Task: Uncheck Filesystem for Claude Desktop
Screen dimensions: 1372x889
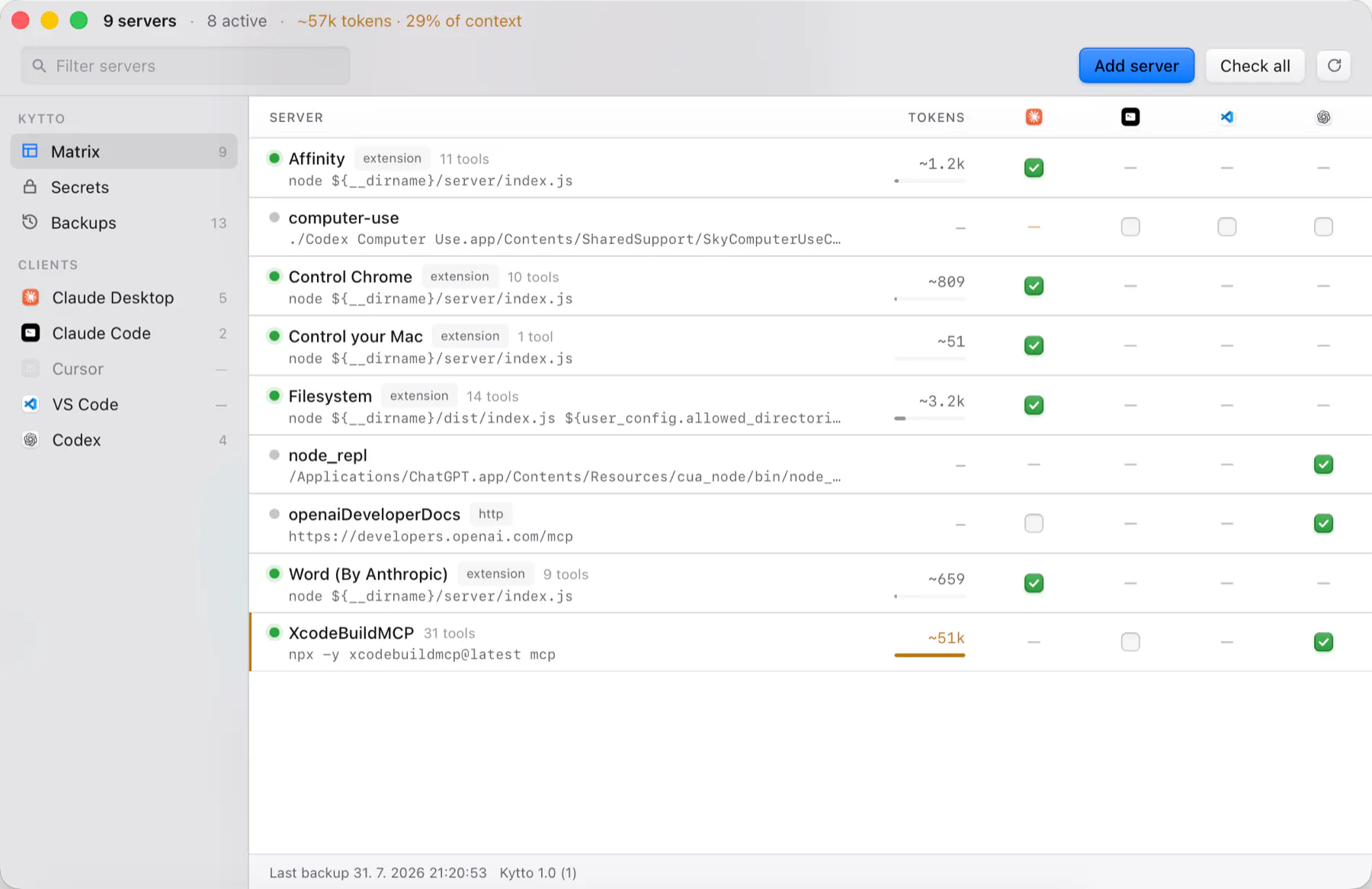Action: coord(1034,405)
